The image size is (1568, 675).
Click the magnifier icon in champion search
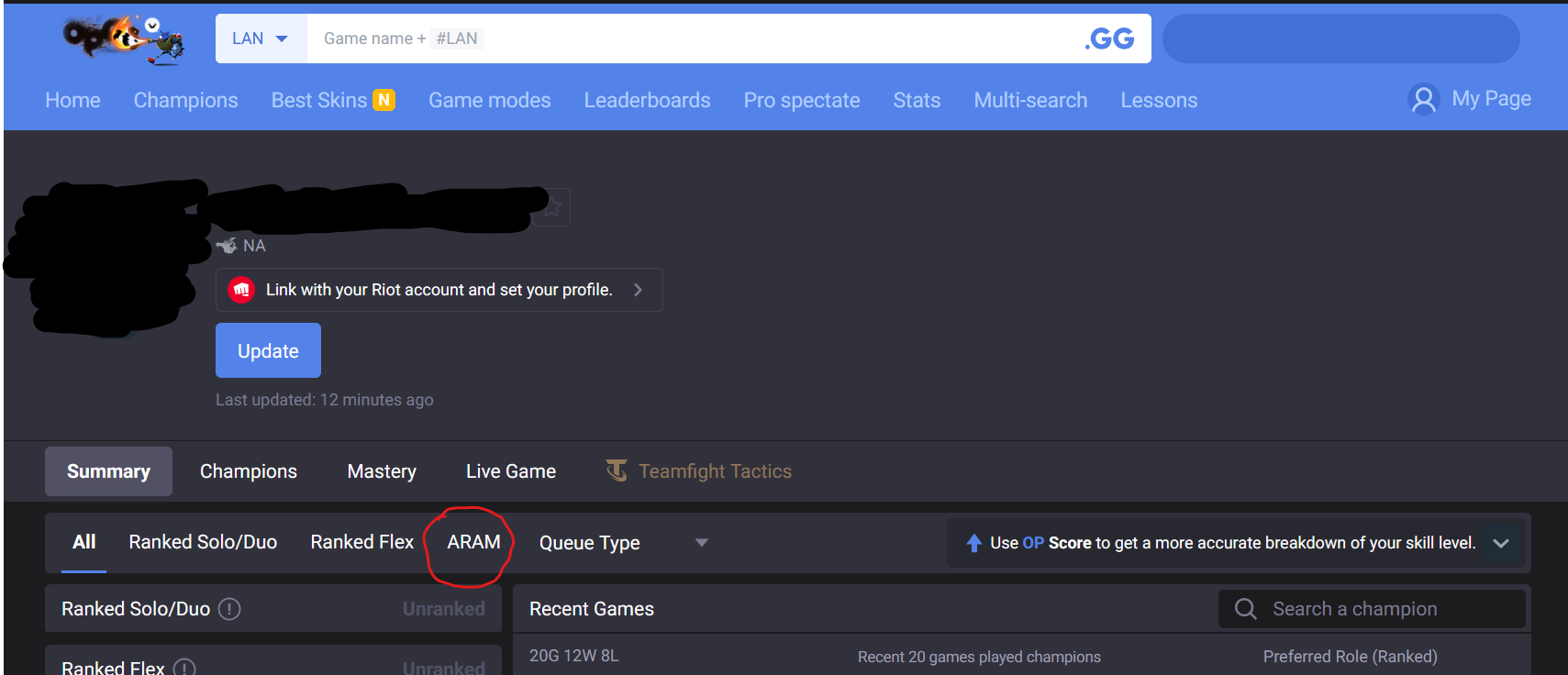pos(1245,609)
